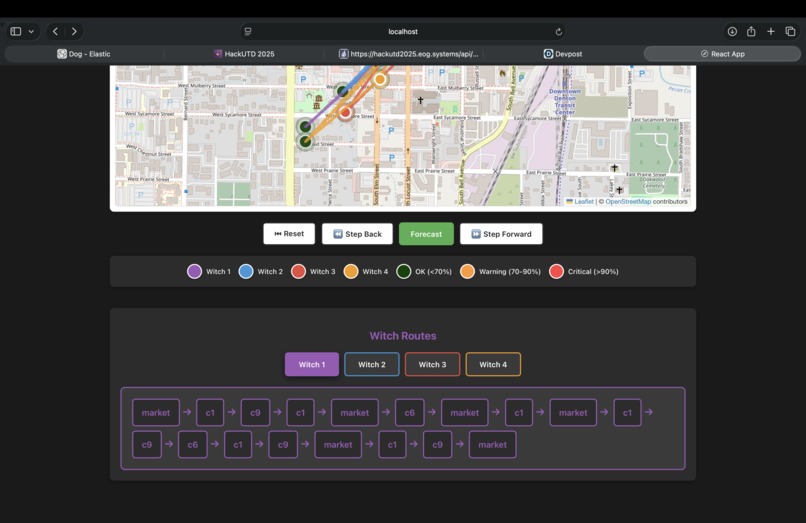Reload the page with refresh icon
This screenshot has height=523, width=806.
point(558,31)
